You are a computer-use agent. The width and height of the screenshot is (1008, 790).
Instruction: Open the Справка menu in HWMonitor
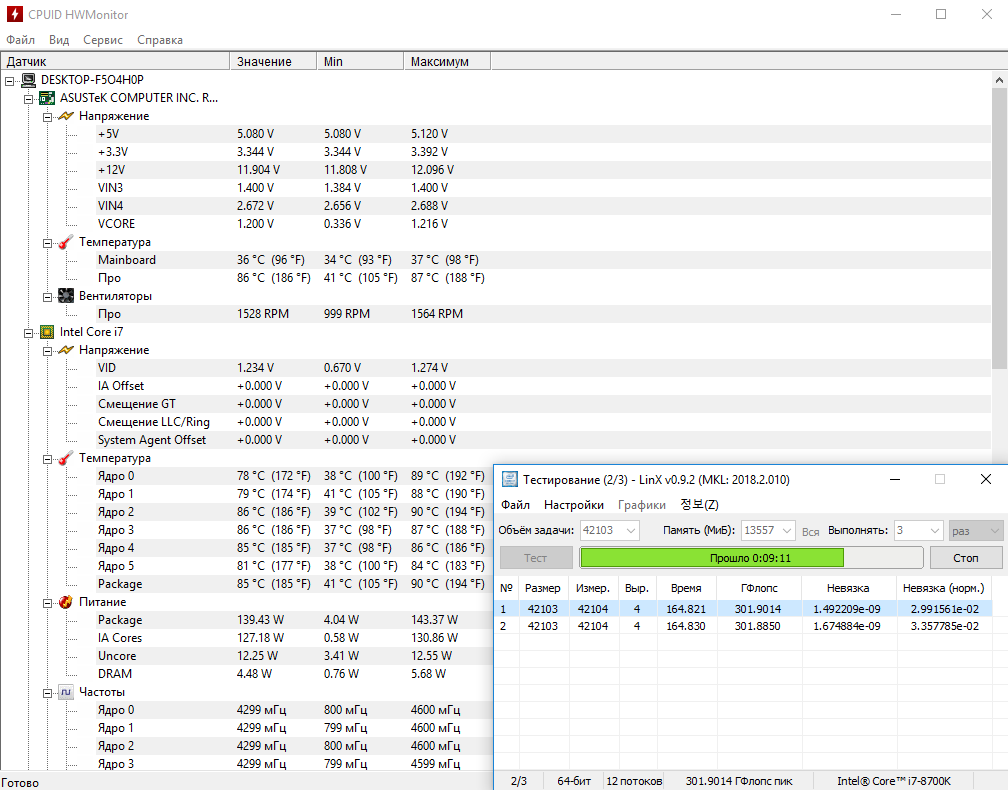[160, 40]
